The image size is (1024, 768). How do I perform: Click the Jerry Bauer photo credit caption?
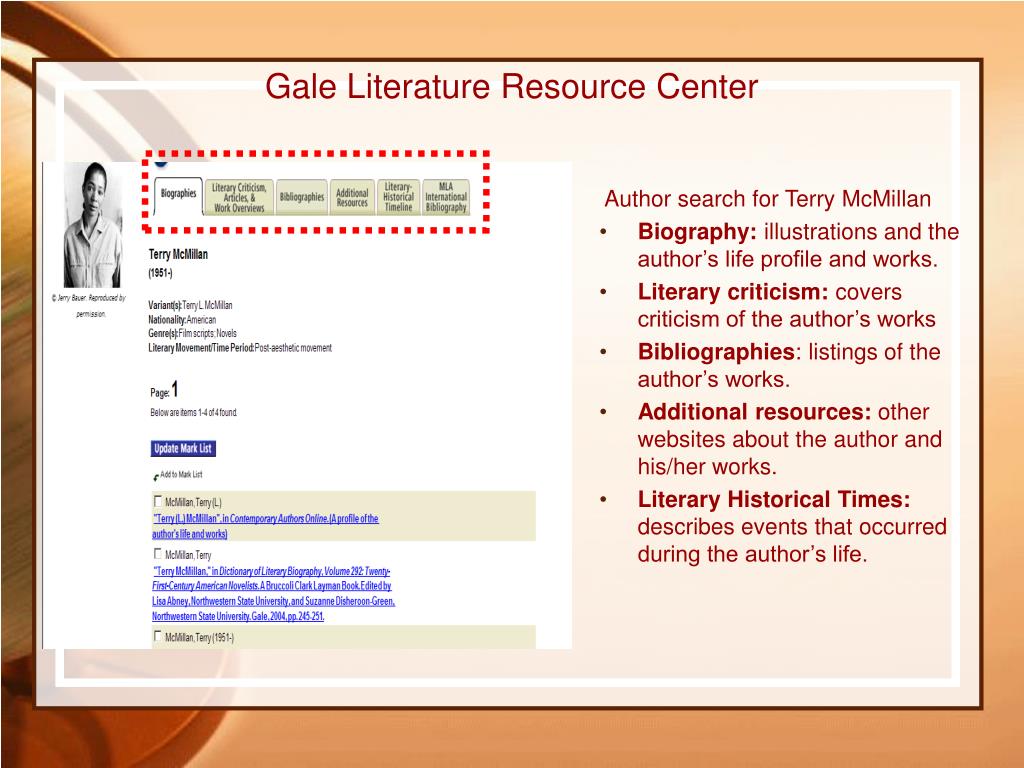[x=89, y=306]
